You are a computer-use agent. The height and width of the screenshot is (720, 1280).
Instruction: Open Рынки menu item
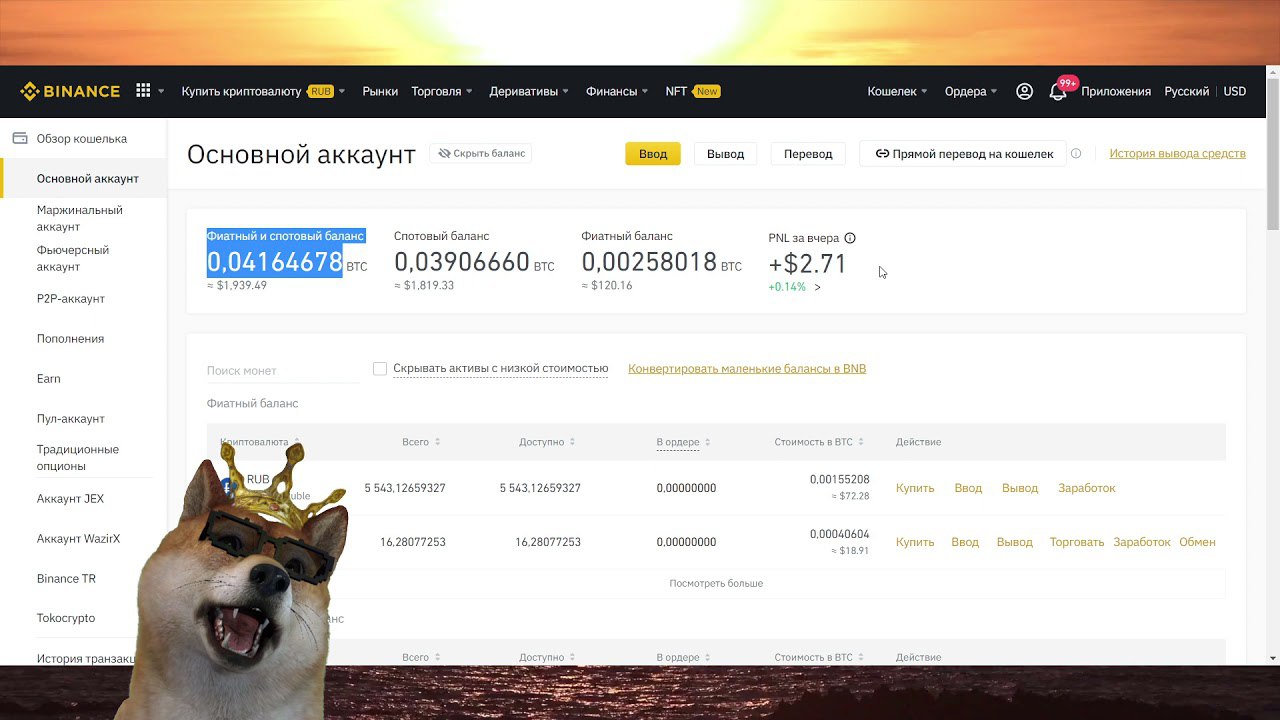click(380, 91)
